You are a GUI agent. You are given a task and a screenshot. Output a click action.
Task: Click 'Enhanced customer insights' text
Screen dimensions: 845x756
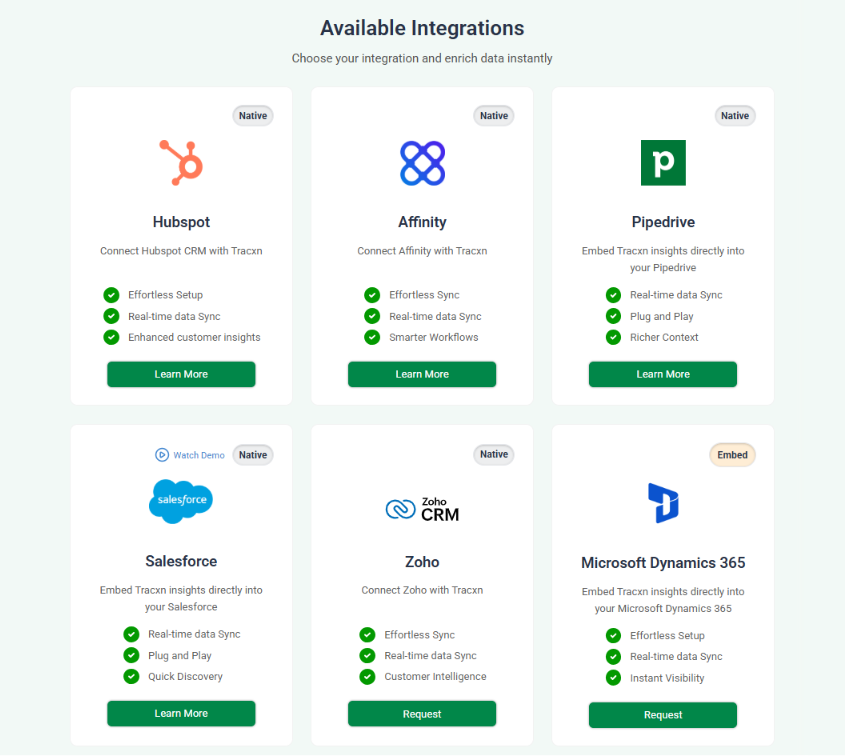click(194, 337)
